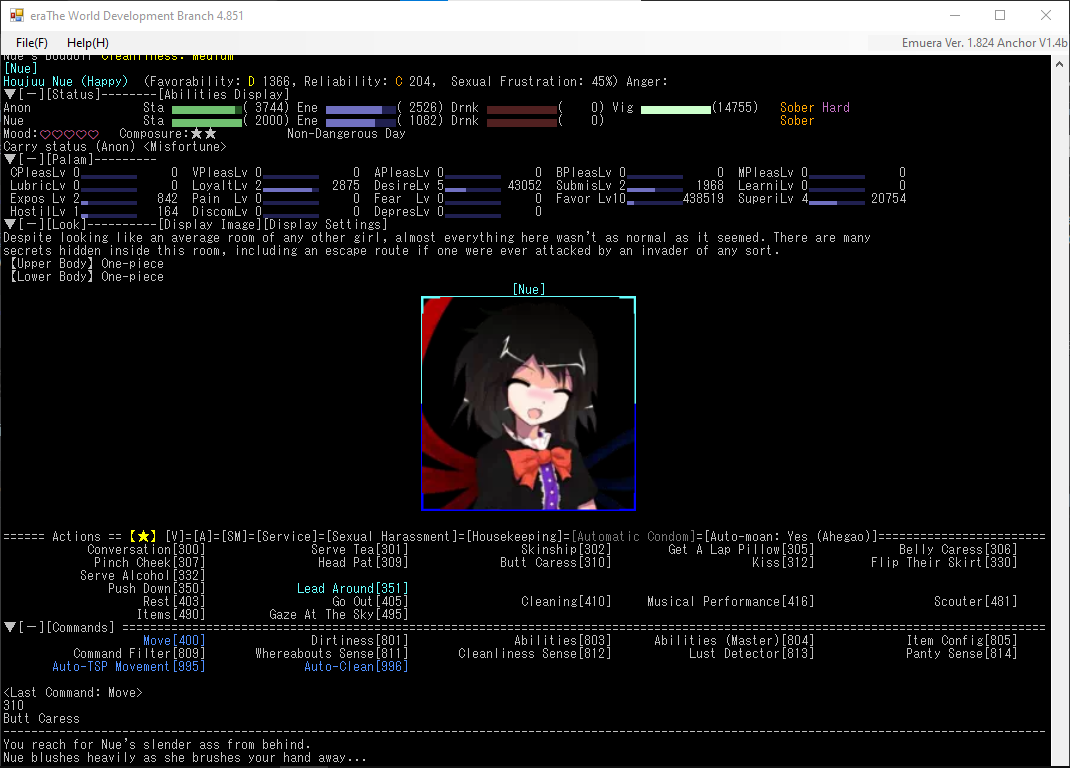Click Anon's green stamina bar

[x=206, y=108]
